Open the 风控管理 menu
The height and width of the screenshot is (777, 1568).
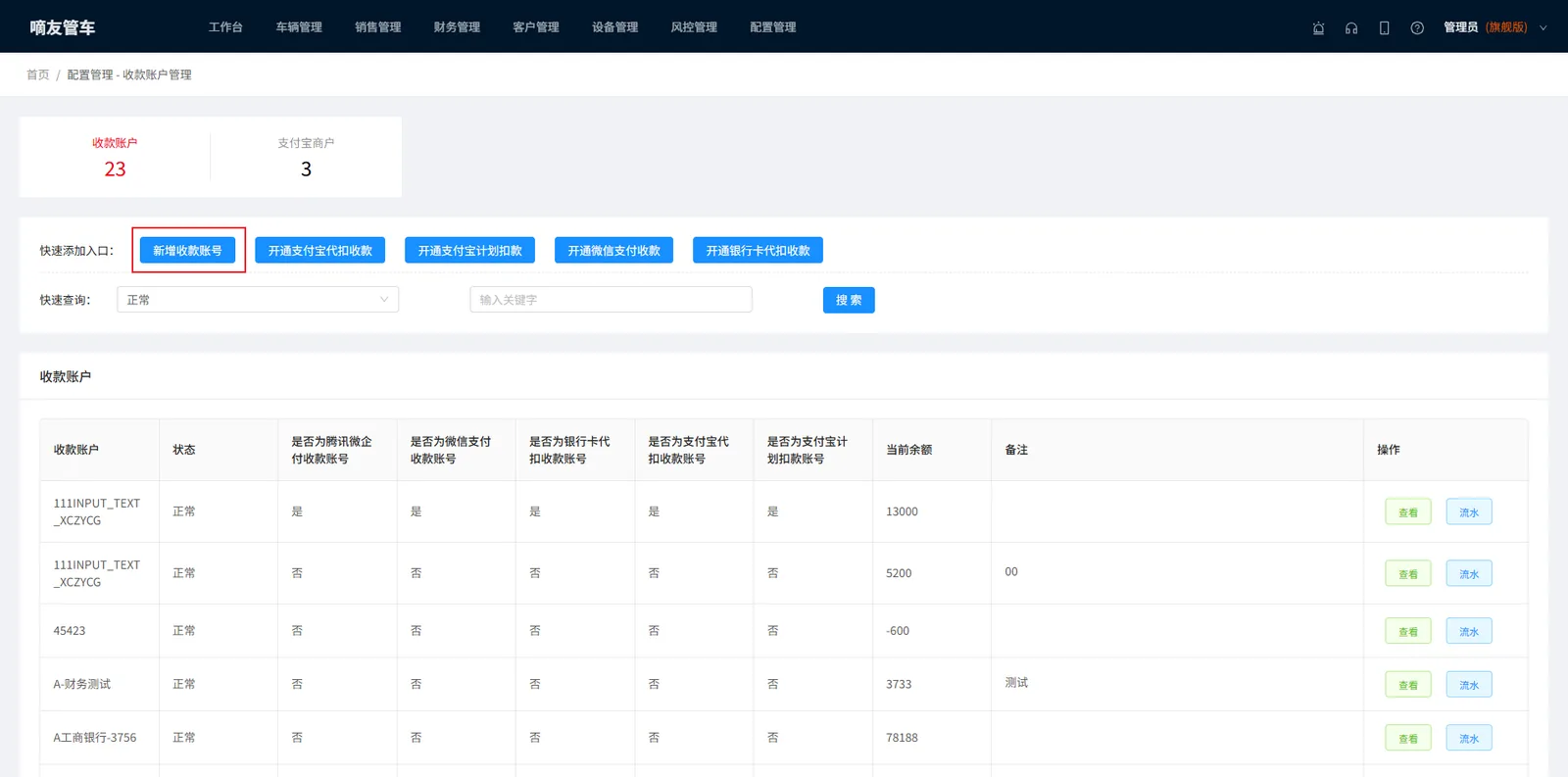694,27
